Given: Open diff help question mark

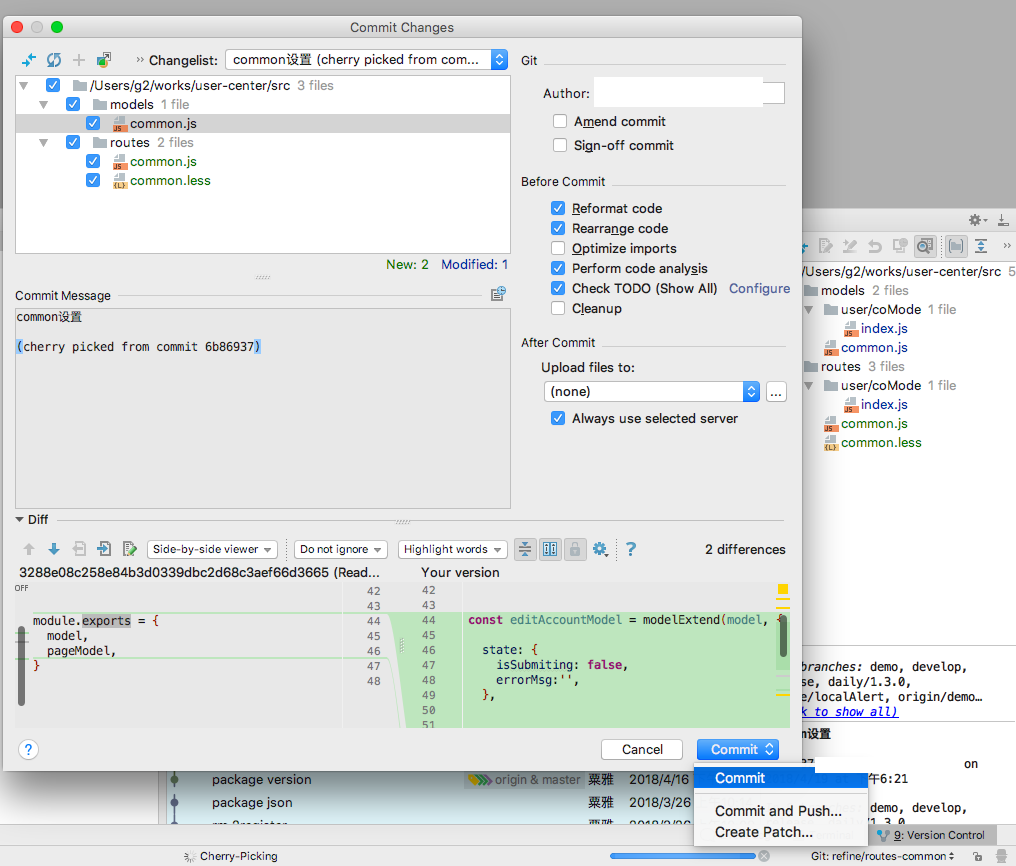Looking at the screenshot, I should [630, 549].
